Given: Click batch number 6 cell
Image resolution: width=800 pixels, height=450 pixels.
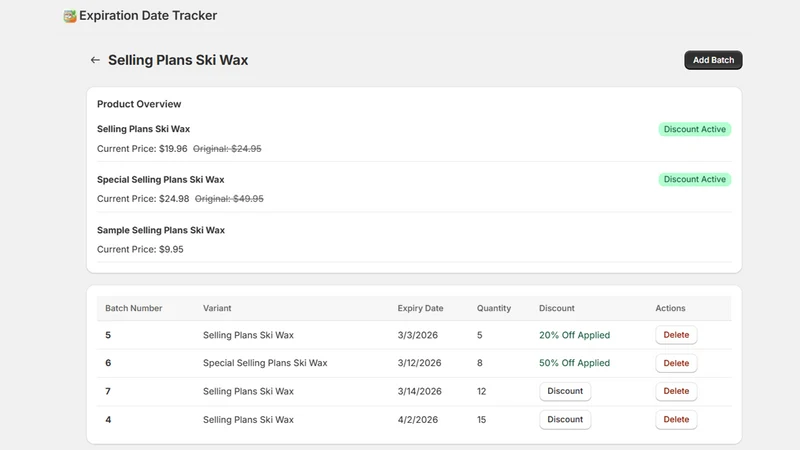Looking at the screenshot, I should click(x=108, y=363).
